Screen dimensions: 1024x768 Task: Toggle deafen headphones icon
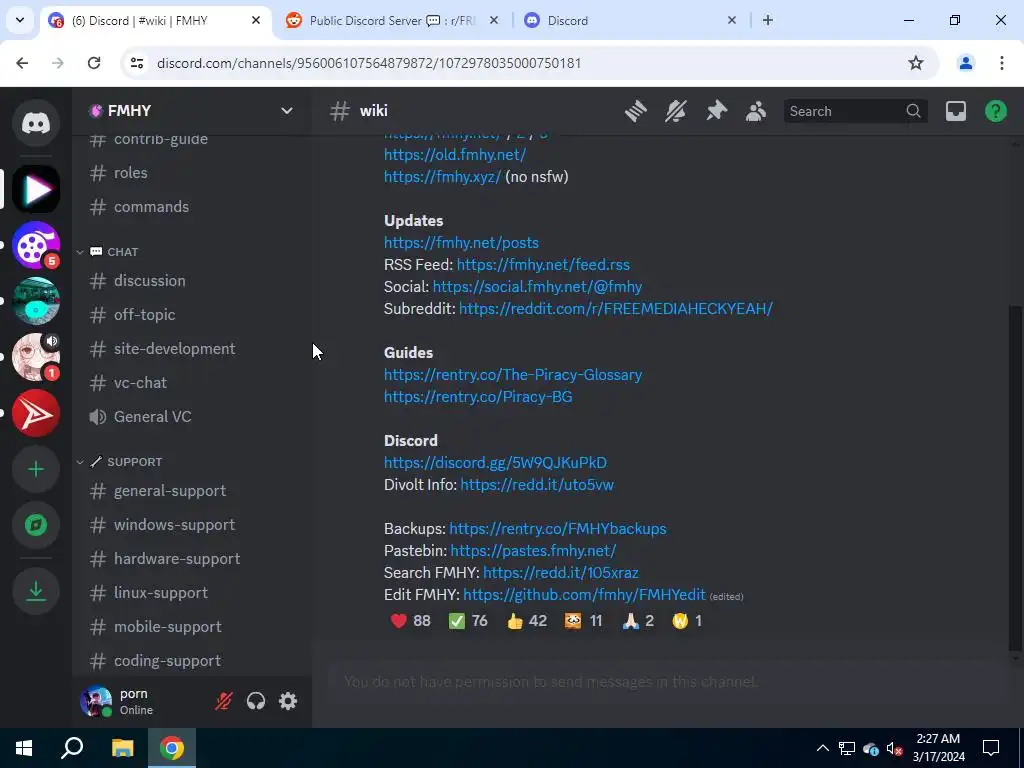[x=256, y=701]
